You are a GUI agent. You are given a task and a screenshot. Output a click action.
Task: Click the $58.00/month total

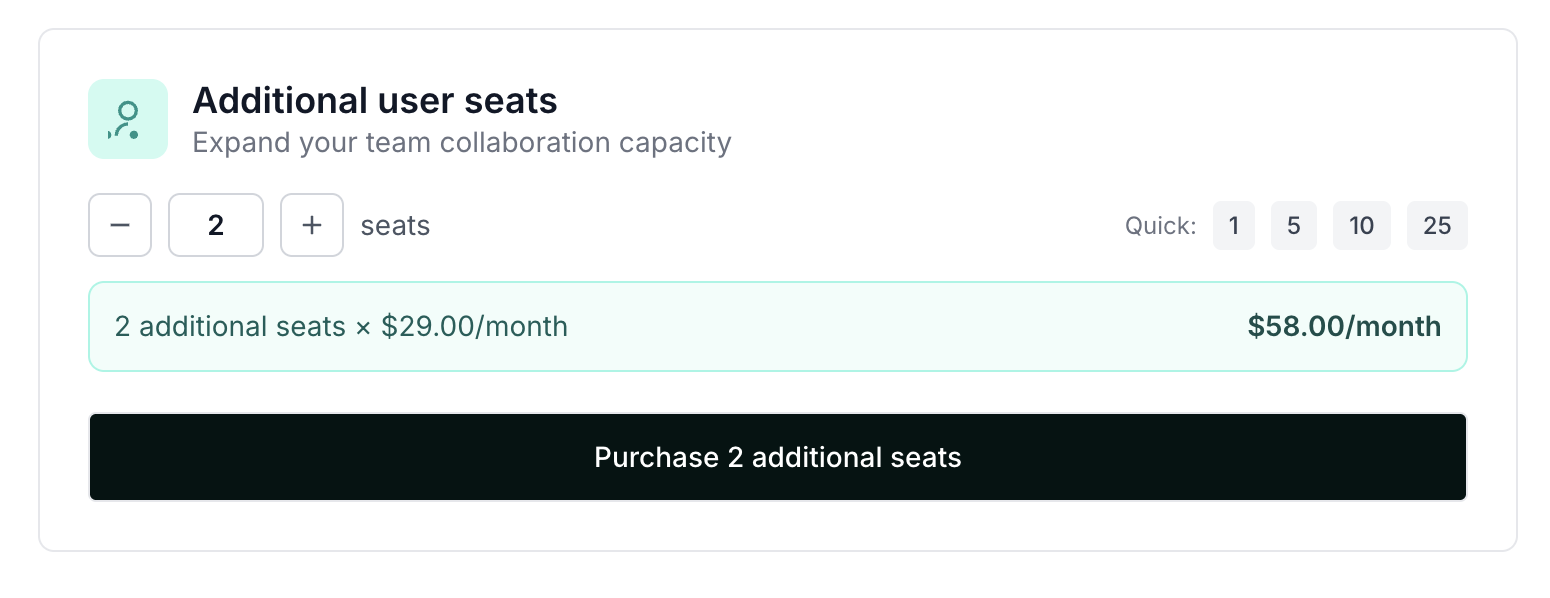1344,326
